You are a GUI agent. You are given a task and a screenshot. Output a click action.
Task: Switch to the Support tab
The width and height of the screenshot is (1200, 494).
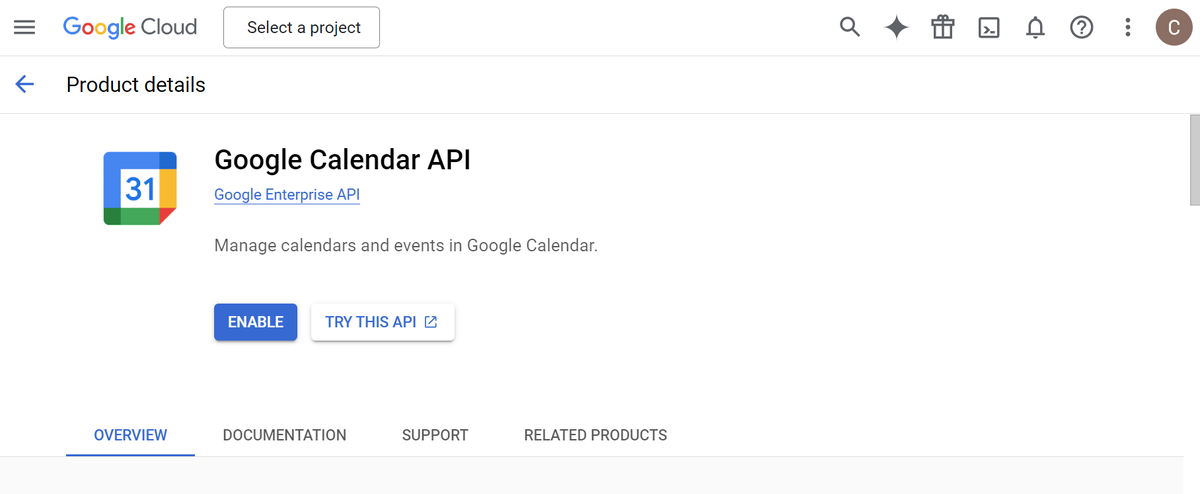click(x=435, y=435)
